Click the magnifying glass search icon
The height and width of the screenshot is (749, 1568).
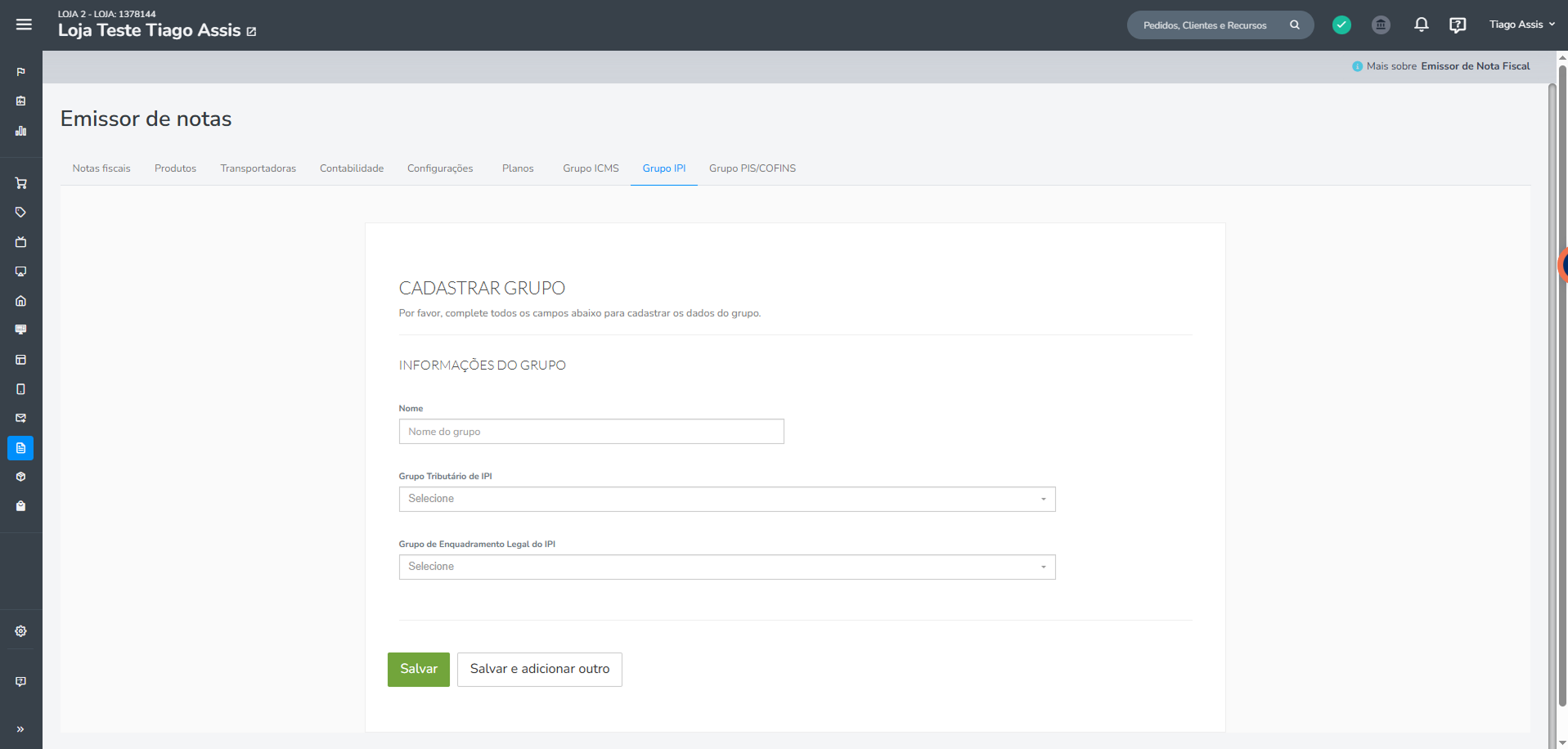[x=1295, y=25]
